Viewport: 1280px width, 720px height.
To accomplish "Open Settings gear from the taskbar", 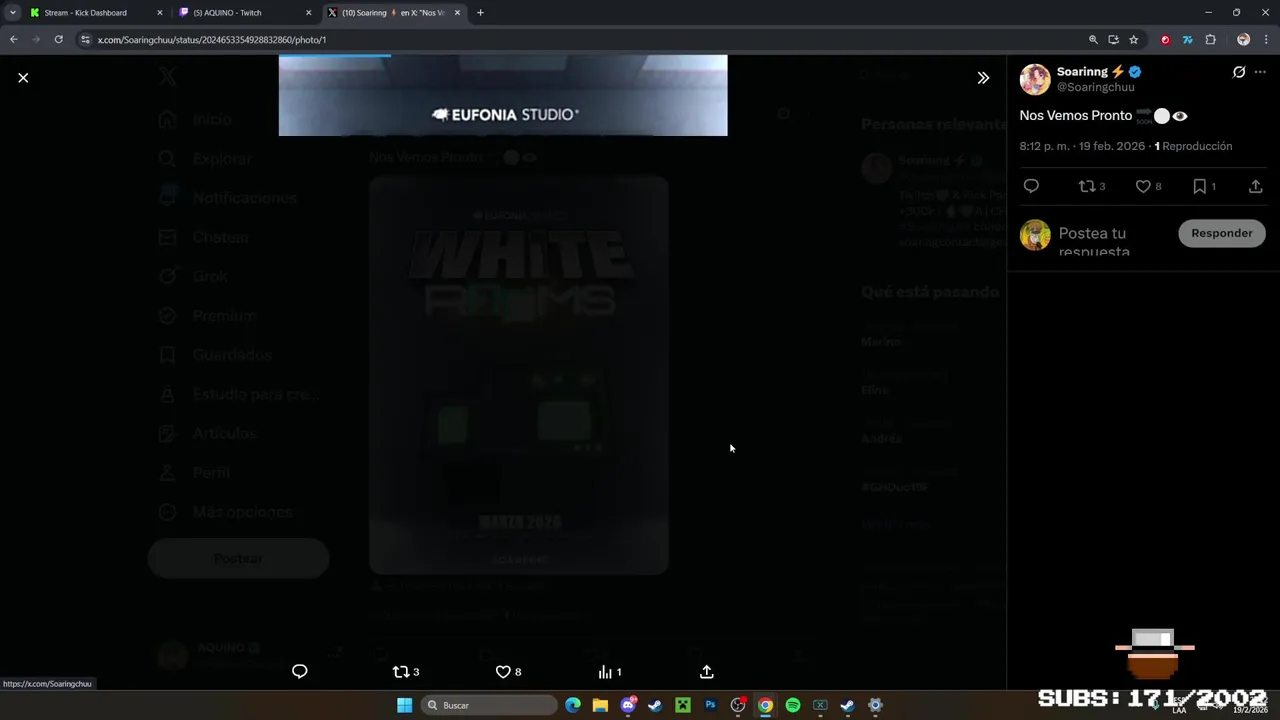I will (875, 705).
